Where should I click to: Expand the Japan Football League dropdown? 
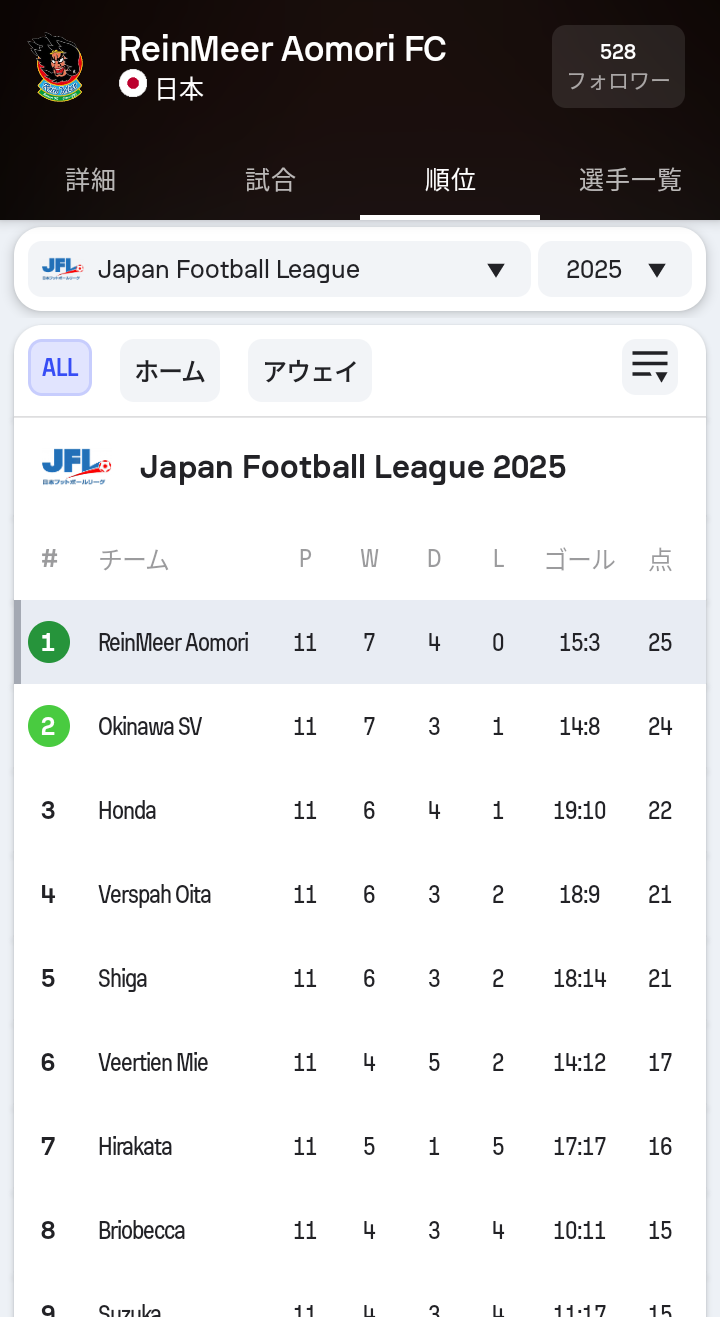(279, 269)
